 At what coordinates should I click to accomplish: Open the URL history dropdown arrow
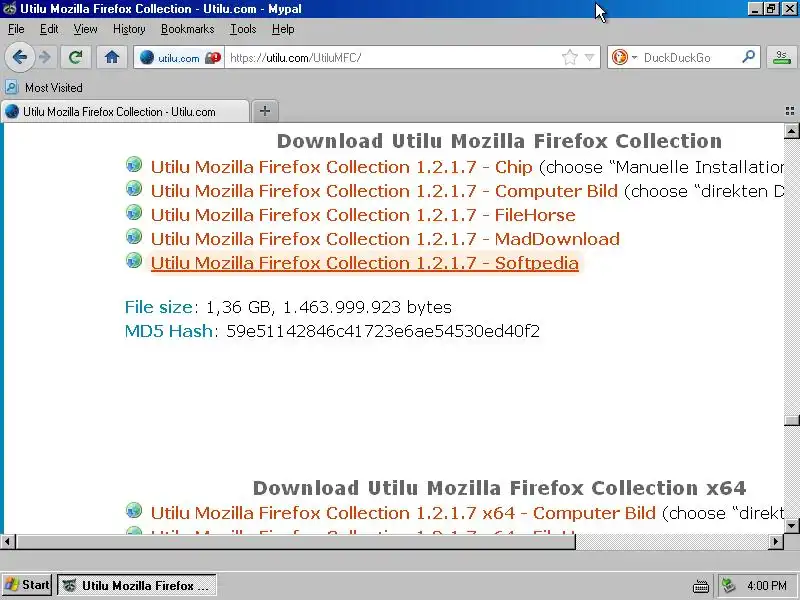coord(589,58)
